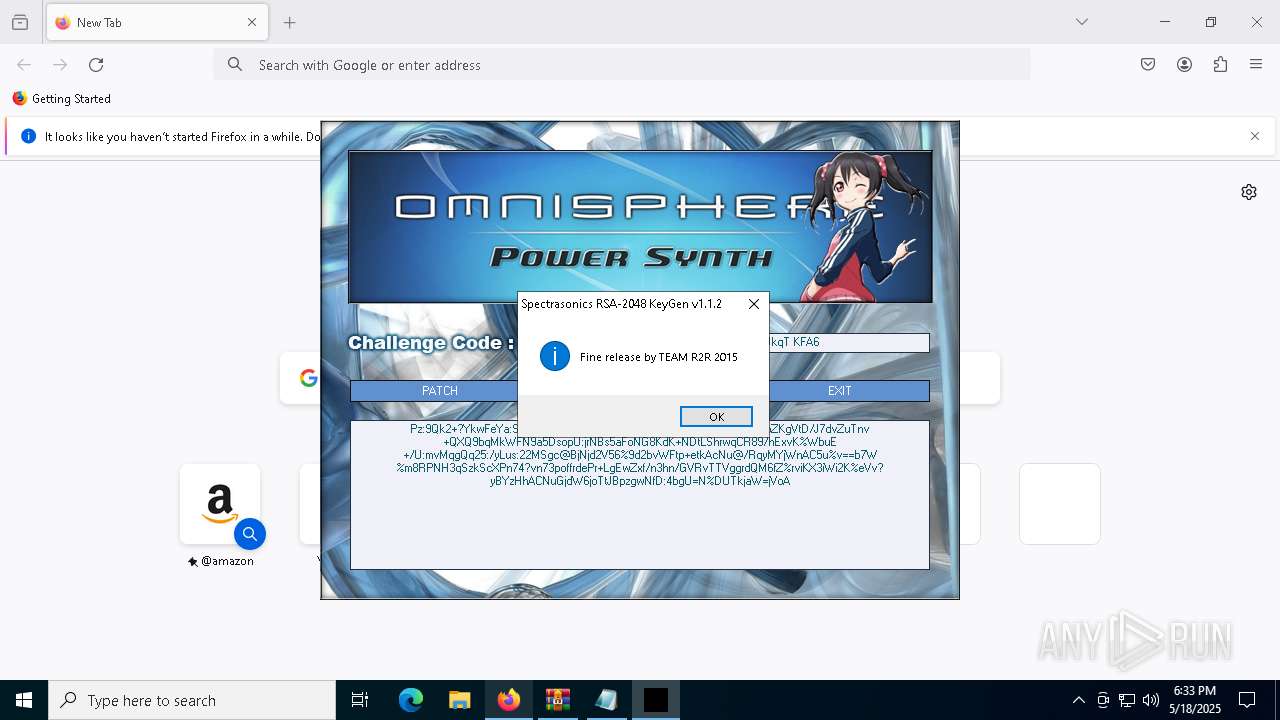Click the network tray icon
Screen dimensions: 1280x720
tap(1127, 700)
